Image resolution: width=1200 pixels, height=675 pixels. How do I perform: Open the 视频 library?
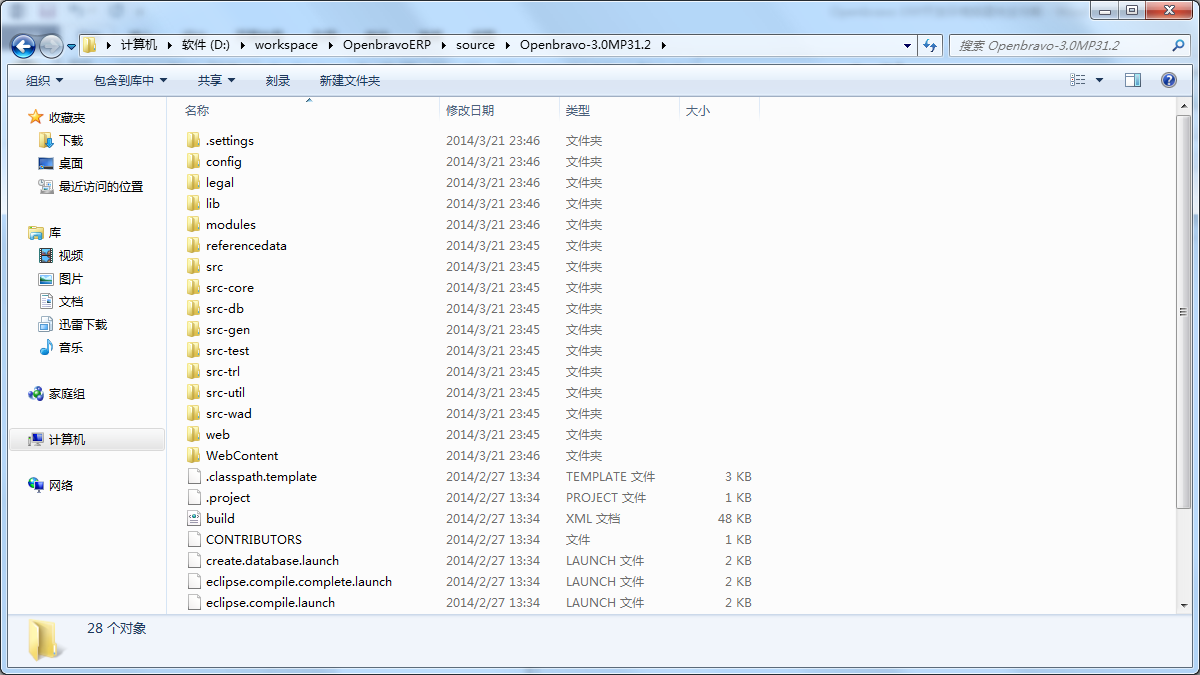tap(71, 255)
